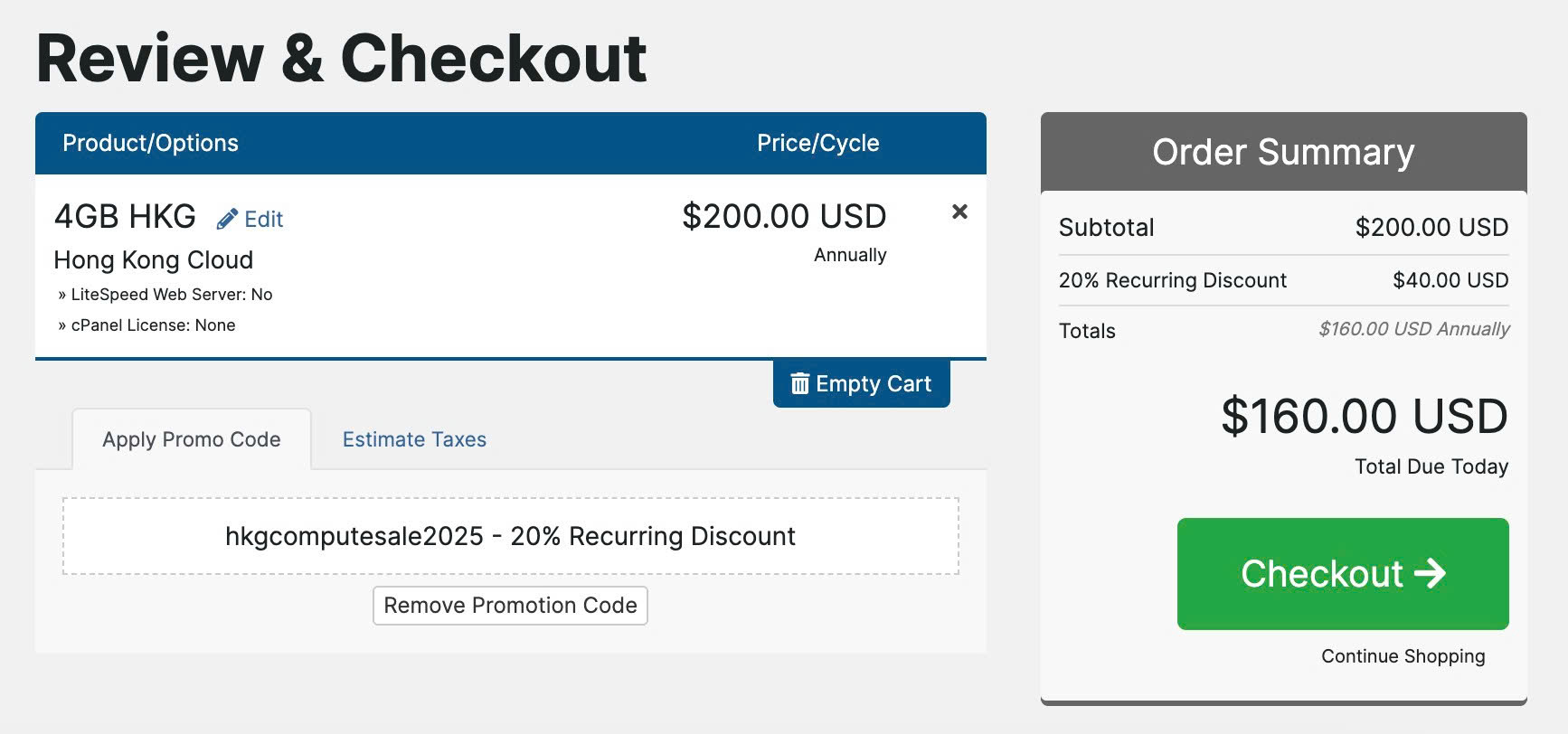Click the applied hkgcomputesale2025 promo box
The width and height of the screenshot is (1568, 734).
coord(510,536)
